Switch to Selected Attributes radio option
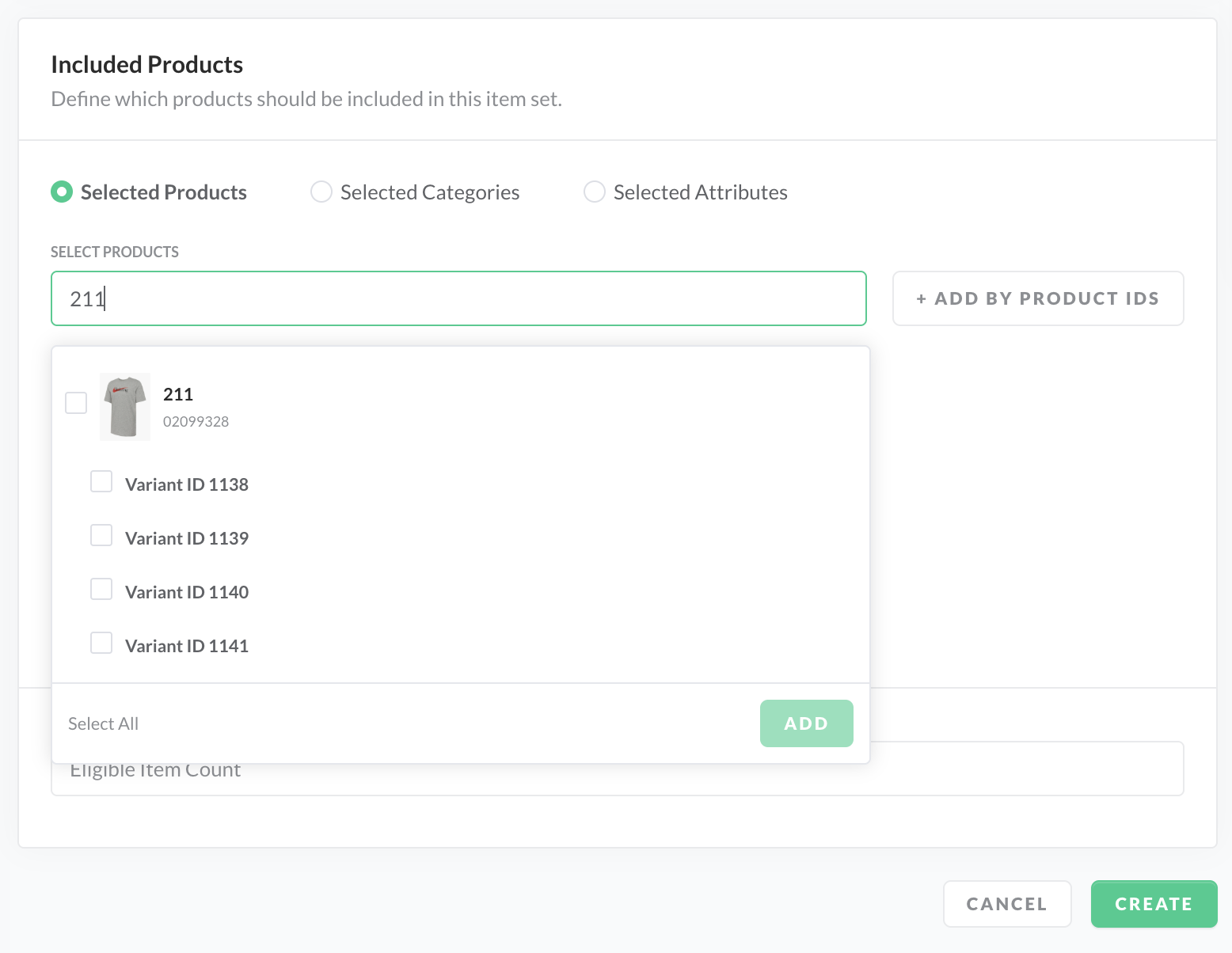The width and height of the screenshot is (1232, 953). 595,192
